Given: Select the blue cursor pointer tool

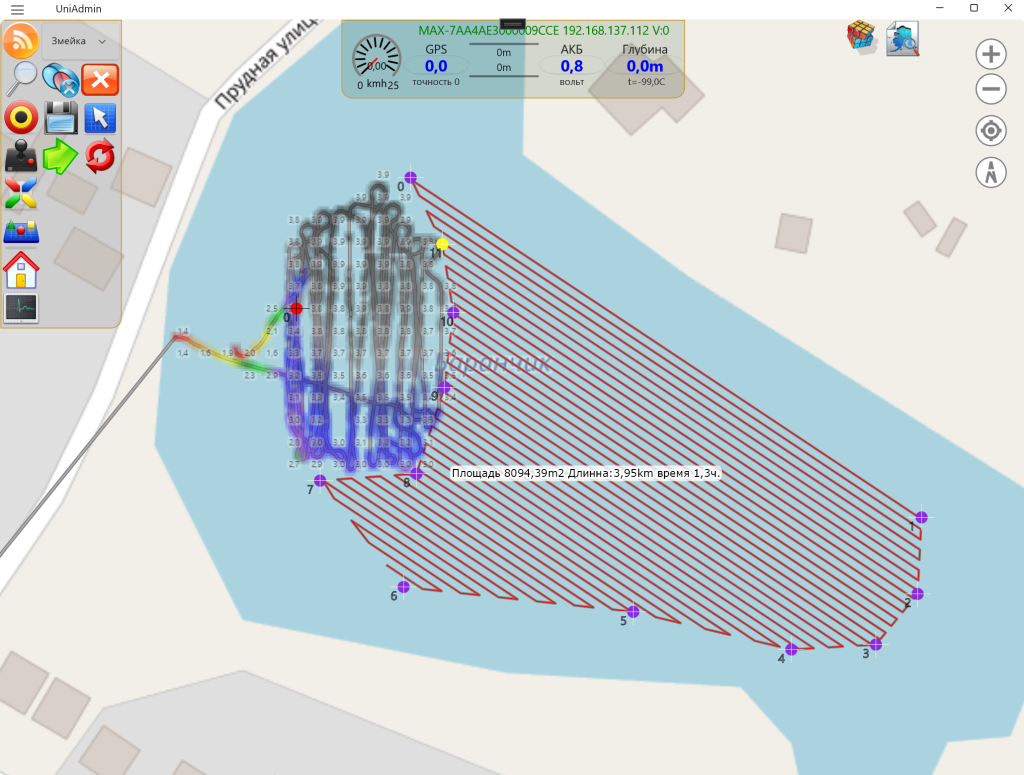Looking at the screenshot, I should (100, 118).
